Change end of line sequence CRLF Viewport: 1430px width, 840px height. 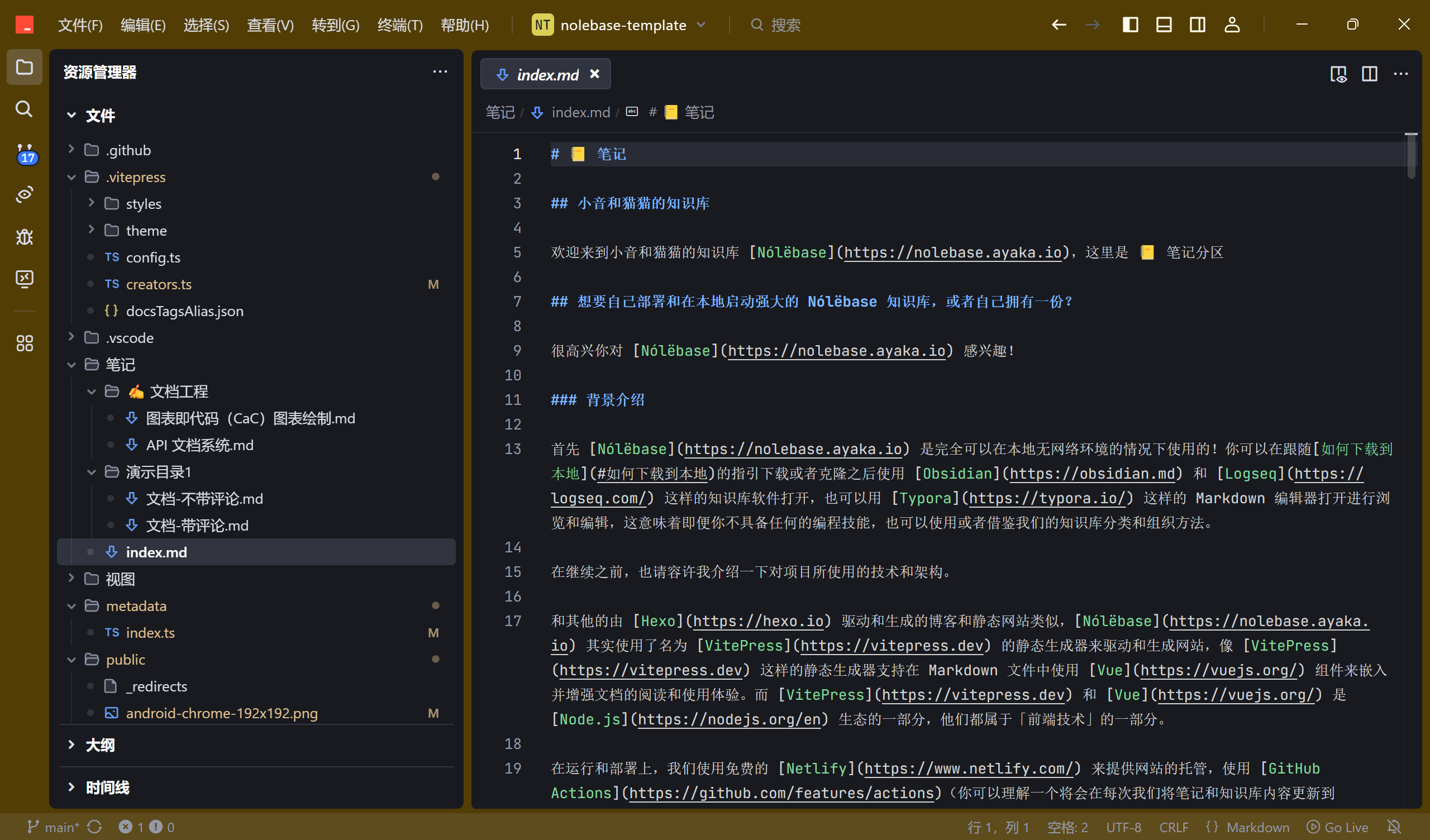pos(1174,827)
